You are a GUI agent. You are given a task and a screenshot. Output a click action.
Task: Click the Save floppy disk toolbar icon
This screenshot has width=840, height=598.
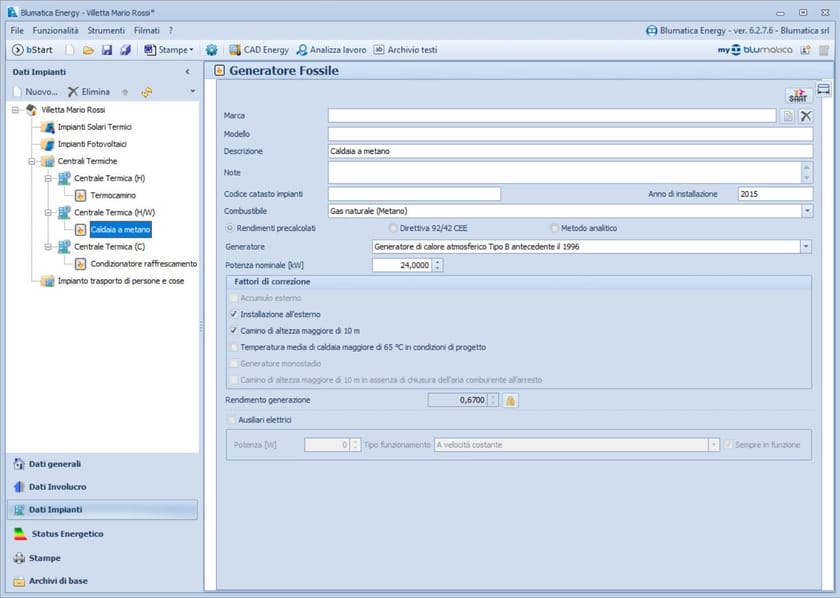coord(107,50)
